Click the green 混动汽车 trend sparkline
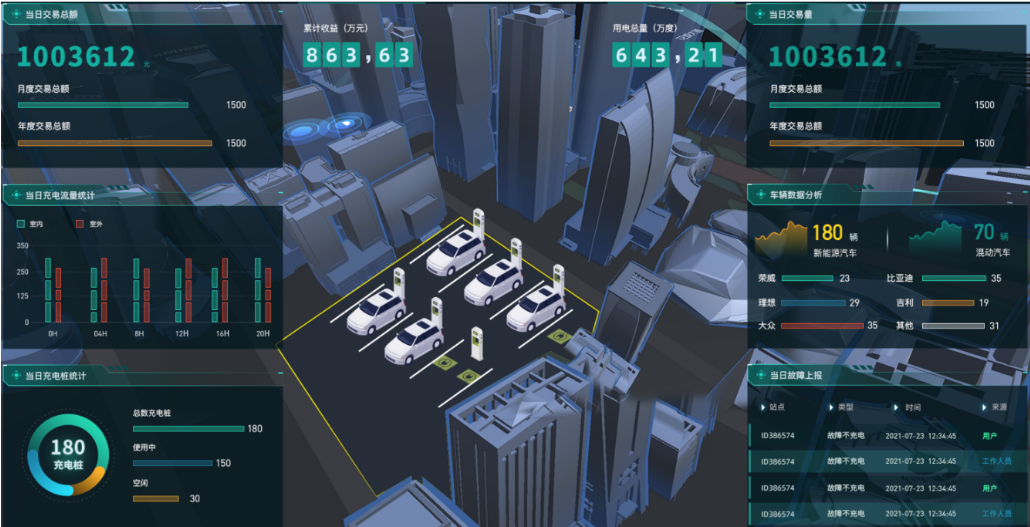The image size is (1030, 527). tap(935, 238)
